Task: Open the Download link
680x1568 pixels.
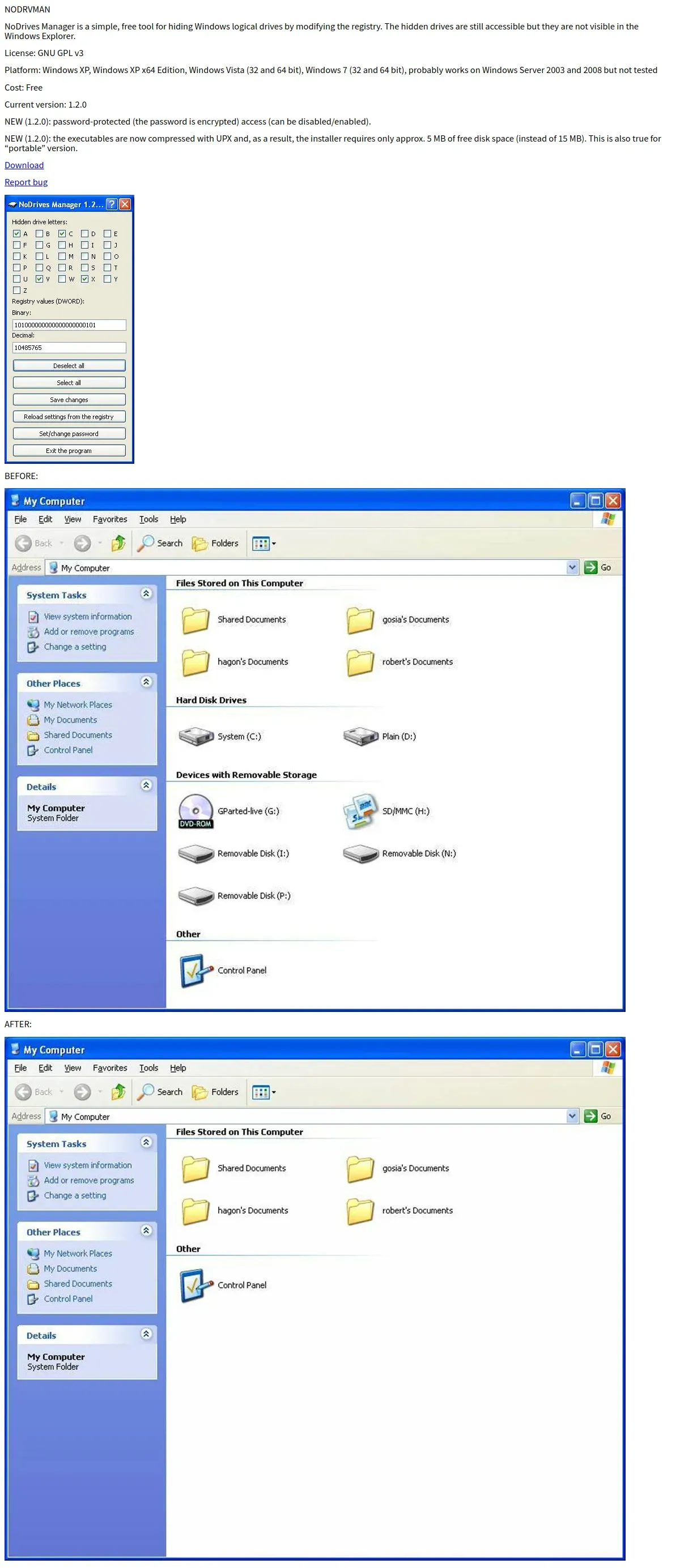Action: (24, 165)
